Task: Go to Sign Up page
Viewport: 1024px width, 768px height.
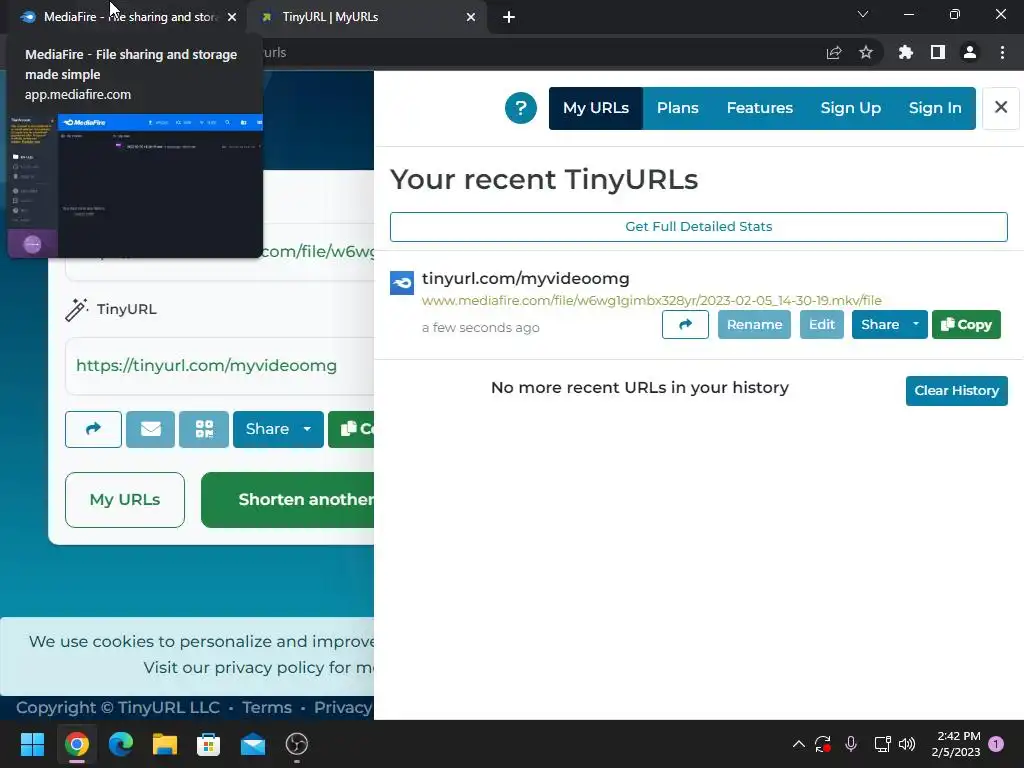Action: (x=850, y=108)
